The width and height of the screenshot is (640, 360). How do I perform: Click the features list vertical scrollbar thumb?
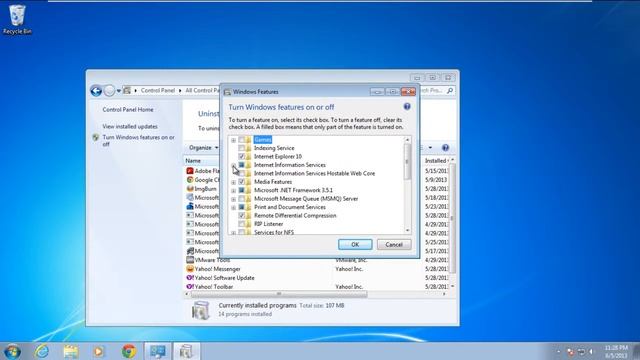tap(407, 162)
